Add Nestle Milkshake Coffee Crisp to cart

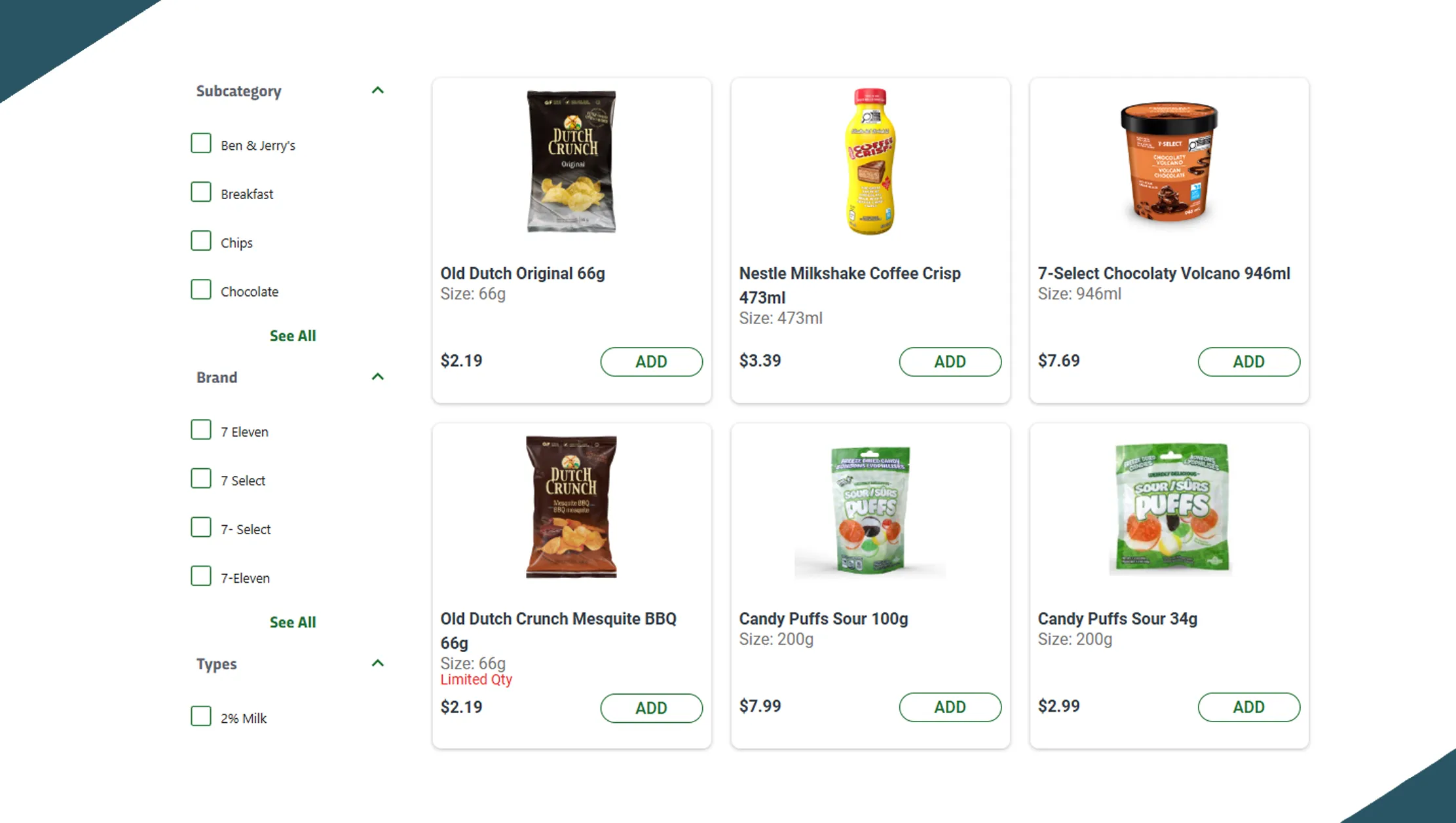click(x=950, y=361)
